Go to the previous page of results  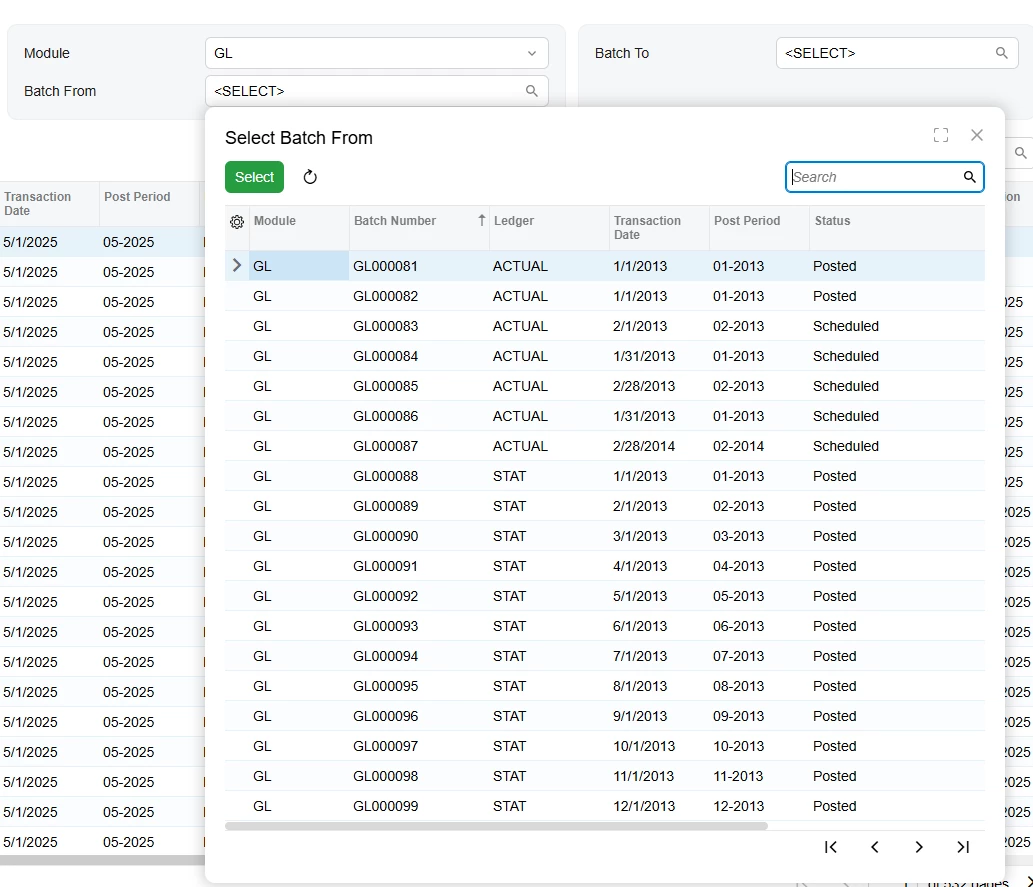point(875,847)
